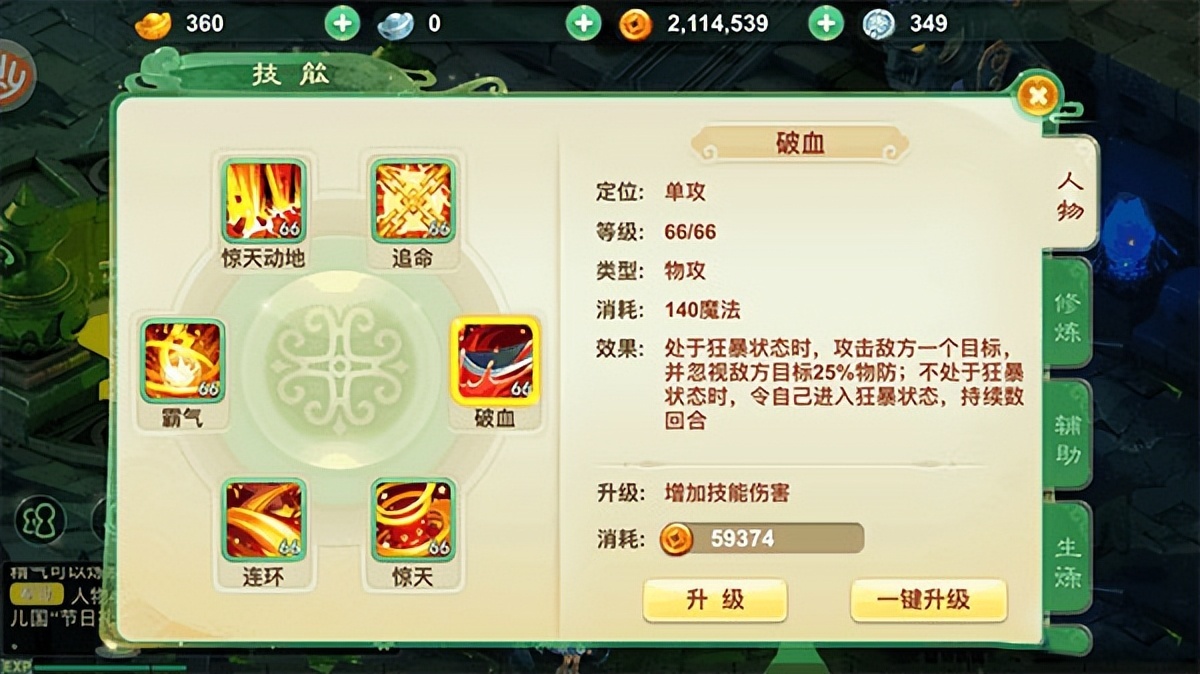Image resolution: width=1200 pixels, height=674 pixels.
Task: Select the 连环 skill icon
Action: (x=264, y=520)
